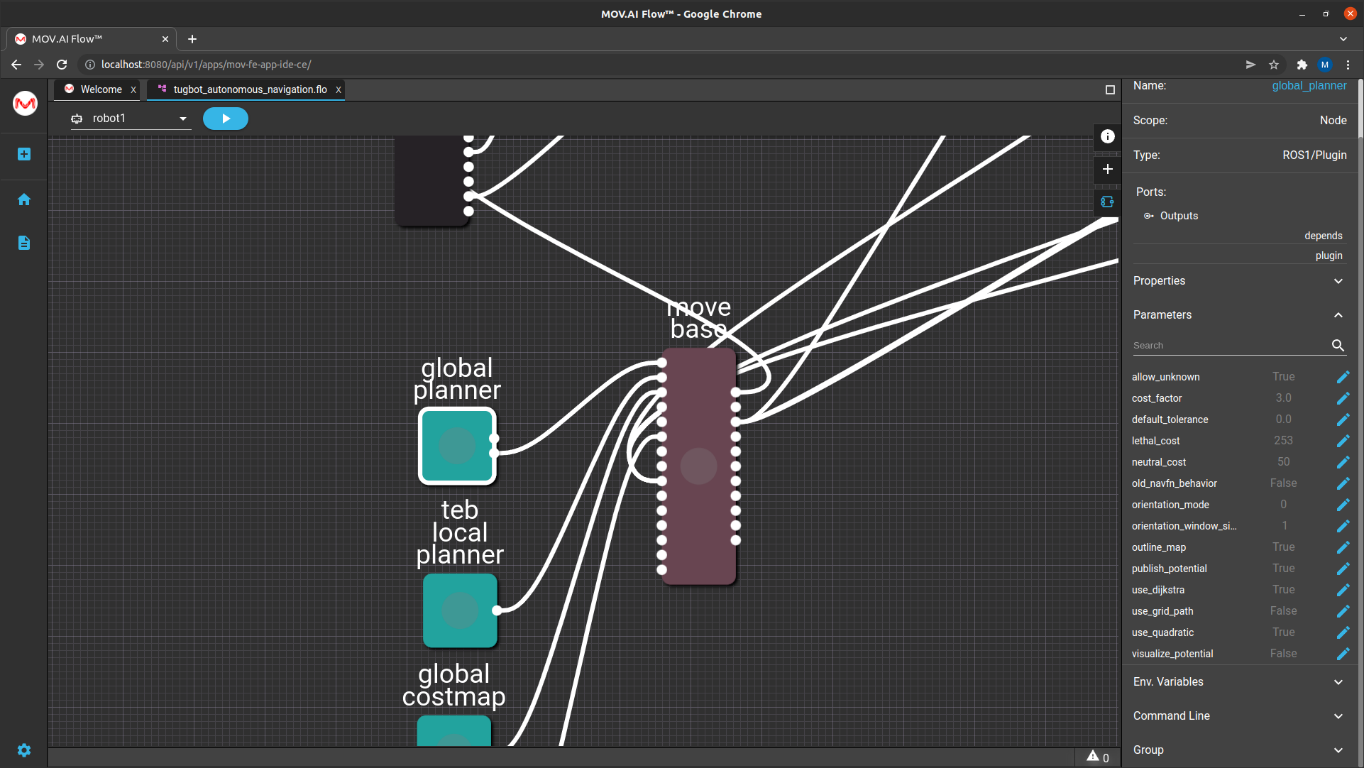Open the robot1 selector dropdown
1364x768 pixels.
pos(130,118)
